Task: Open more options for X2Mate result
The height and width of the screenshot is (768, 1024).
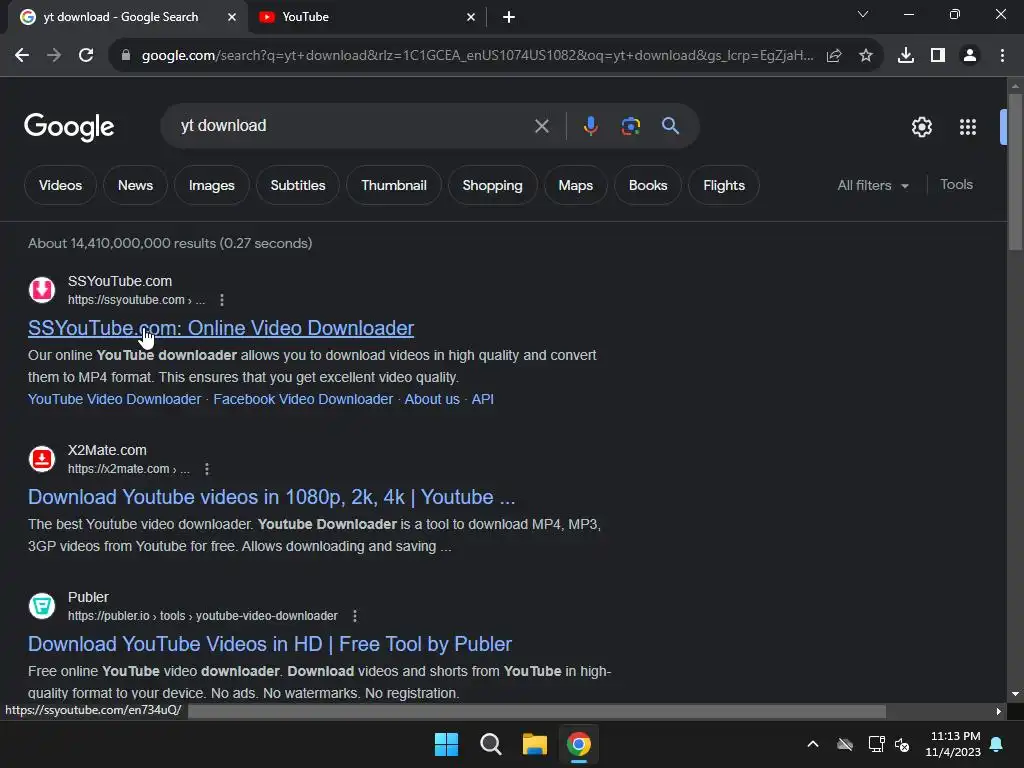Action: (x=207, y=469)
